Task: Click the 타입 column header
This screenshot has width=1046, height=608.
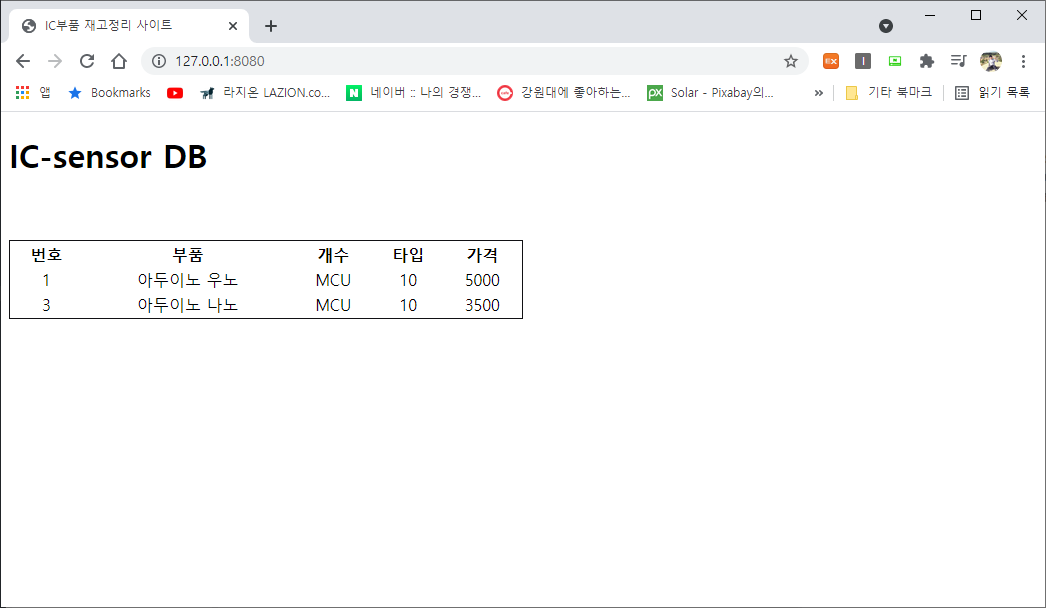Action: coord(408,254)
